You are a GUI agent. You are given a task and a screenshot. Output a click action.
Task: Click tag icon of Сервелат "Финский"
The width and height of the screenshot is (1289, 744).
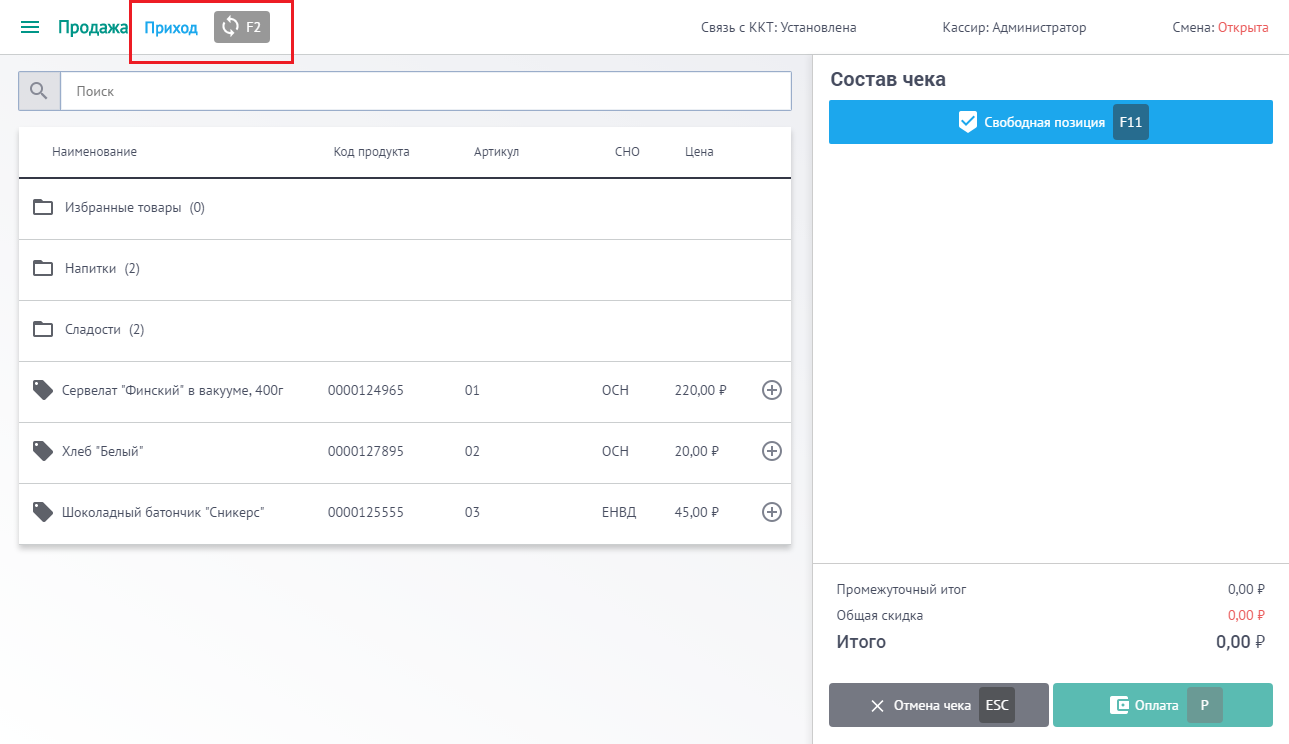(x=42, y=390)
